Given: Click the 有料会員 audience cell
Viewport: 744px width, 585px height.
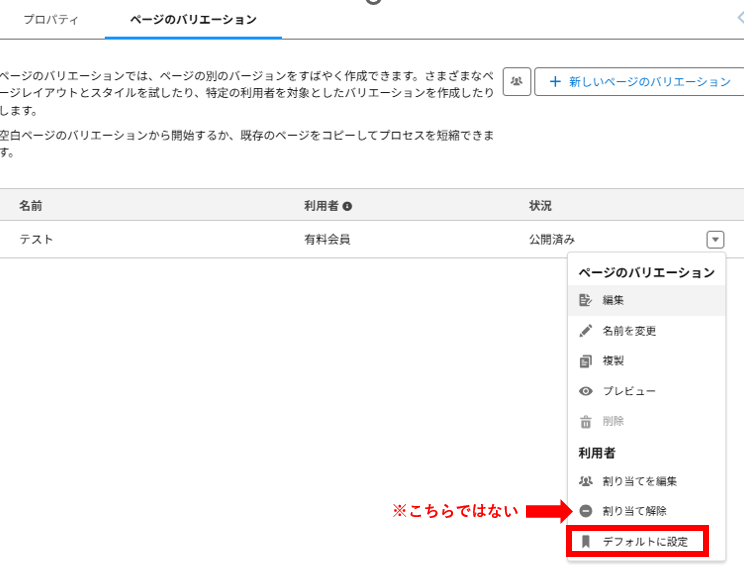Looking at the screenshot, I should (x=327, y=240).
